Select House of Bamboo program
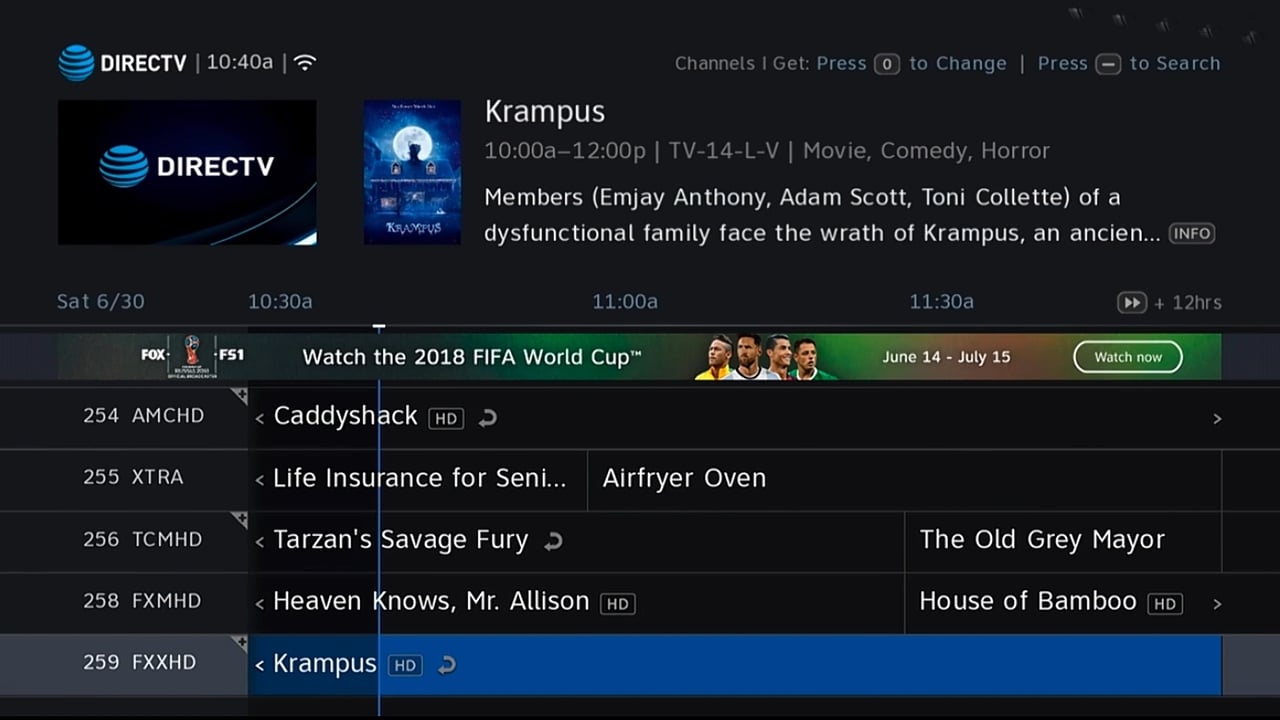The width and height of the screenshot is (1280, 720). [1063, 603]
